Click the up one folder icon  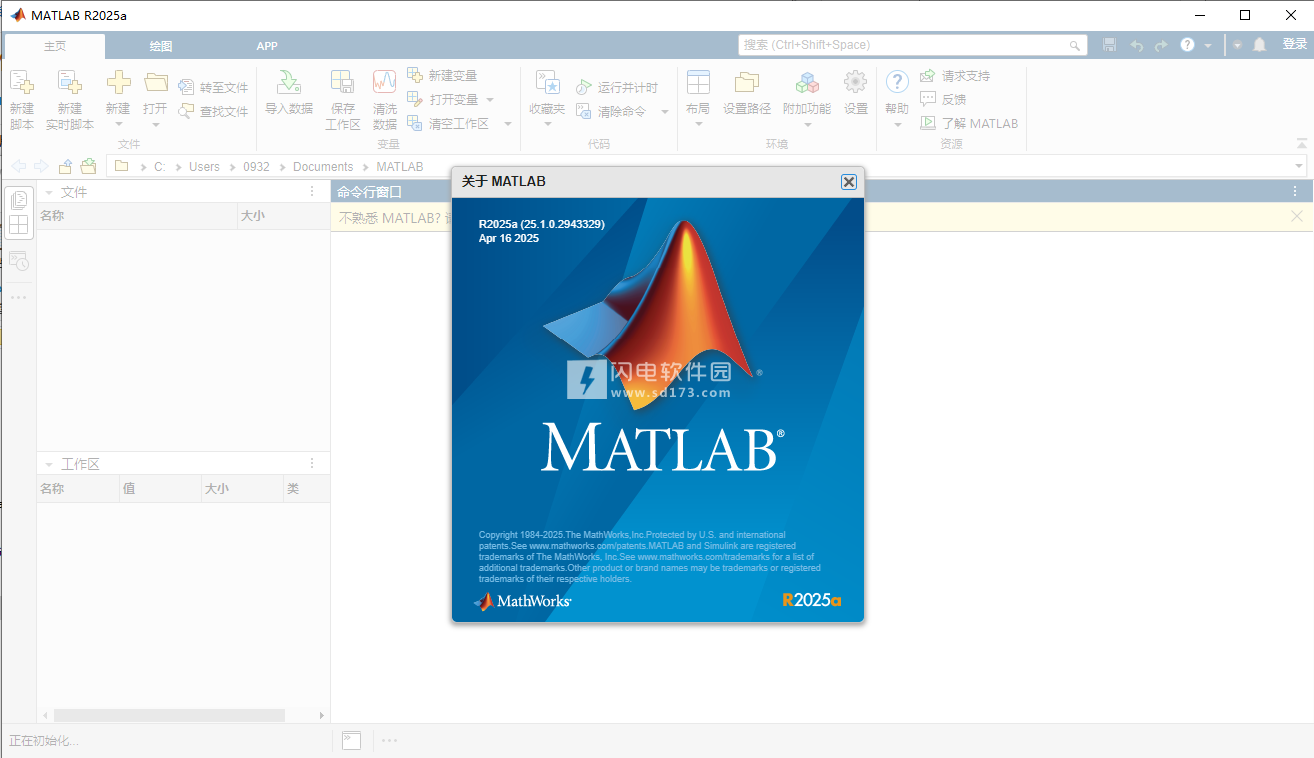click(65, 166)
